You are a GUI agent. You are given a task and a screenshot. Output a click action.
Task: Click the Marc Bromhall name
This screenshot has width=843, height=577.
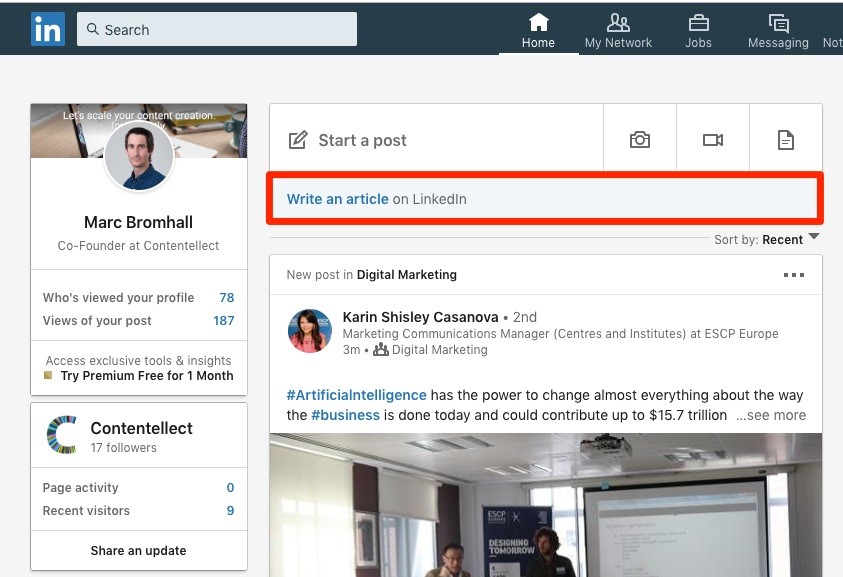(139, 222)
